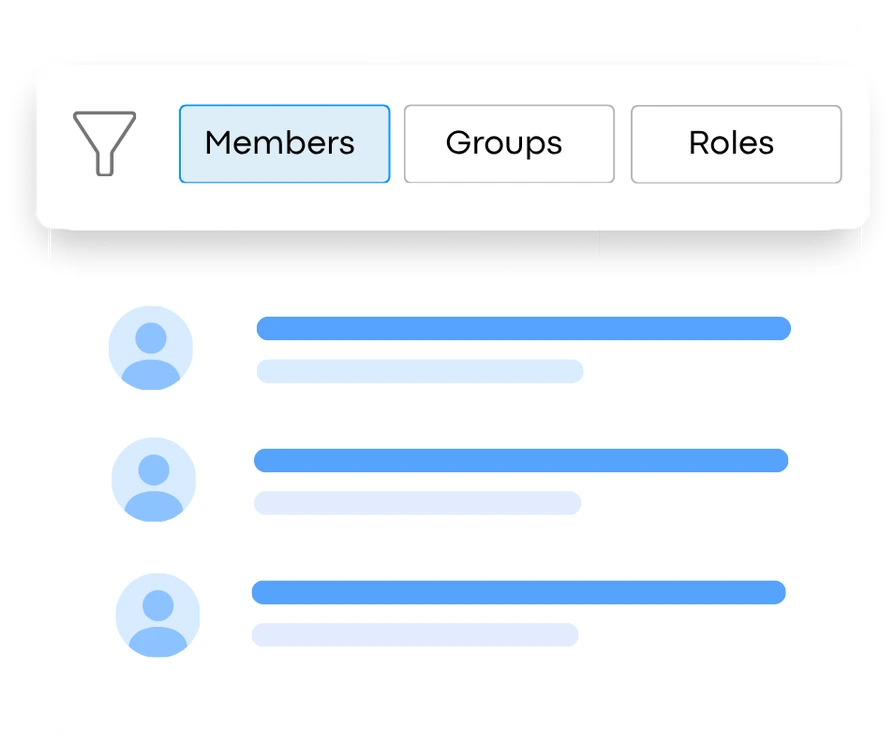Click the third member's light subtitle bar
This screenshot has width=896, height=744.
[415, 635]
